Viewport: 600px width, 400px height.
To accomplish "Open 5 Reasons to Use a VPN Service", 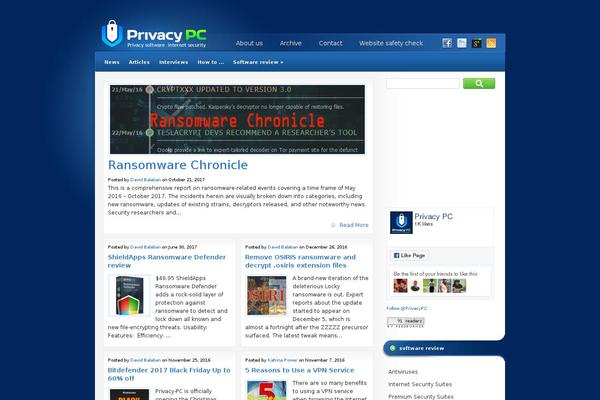I will pos(300,370).
